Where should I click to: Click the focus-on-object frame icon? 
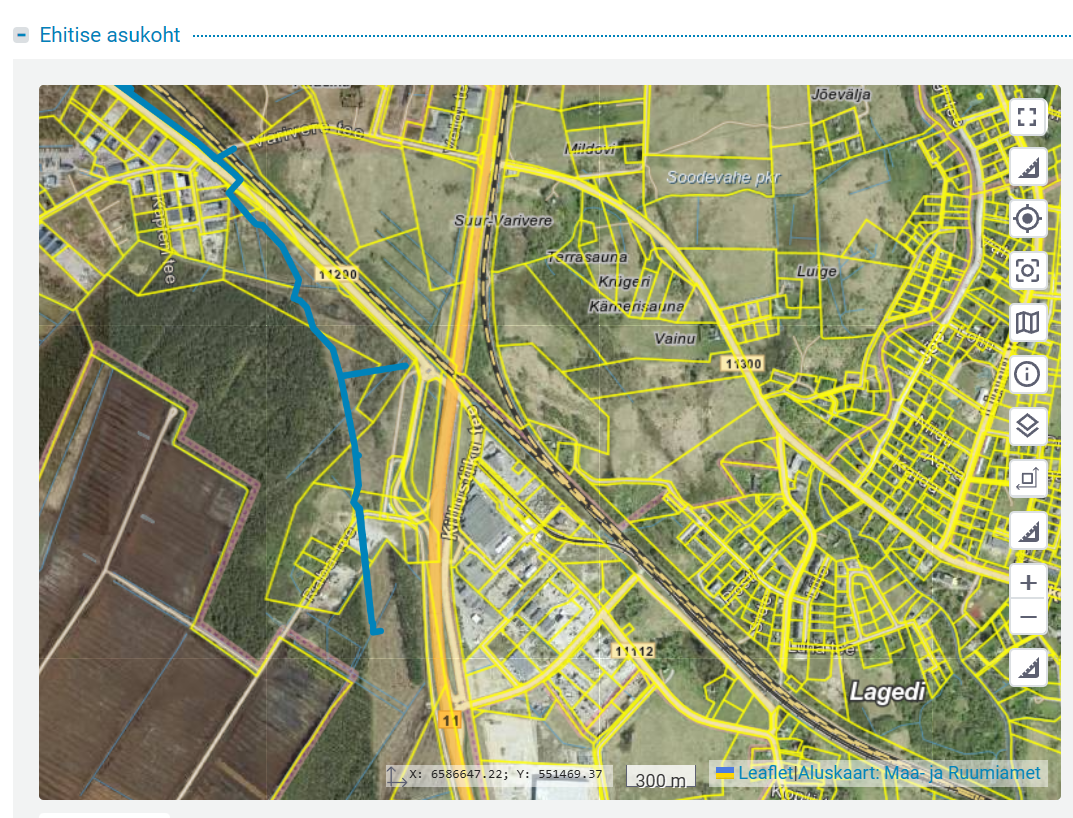click(1027, 270)
